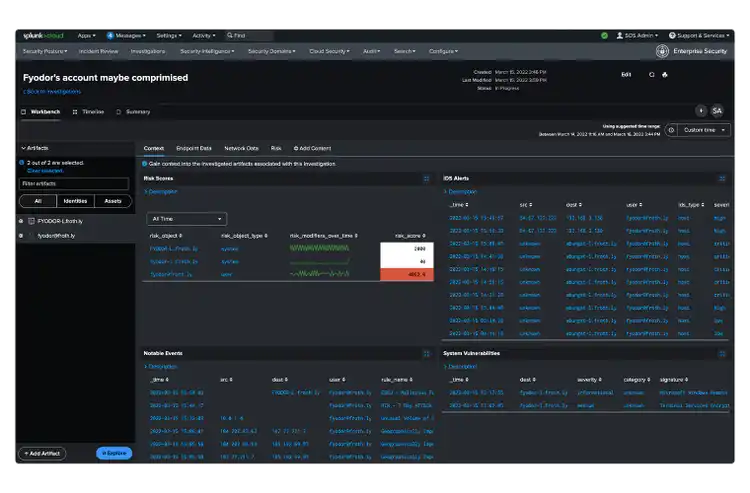Click the drag handle icon on Notable Events panel
This screenshot has width=750, height=493.
coord(427,353)
